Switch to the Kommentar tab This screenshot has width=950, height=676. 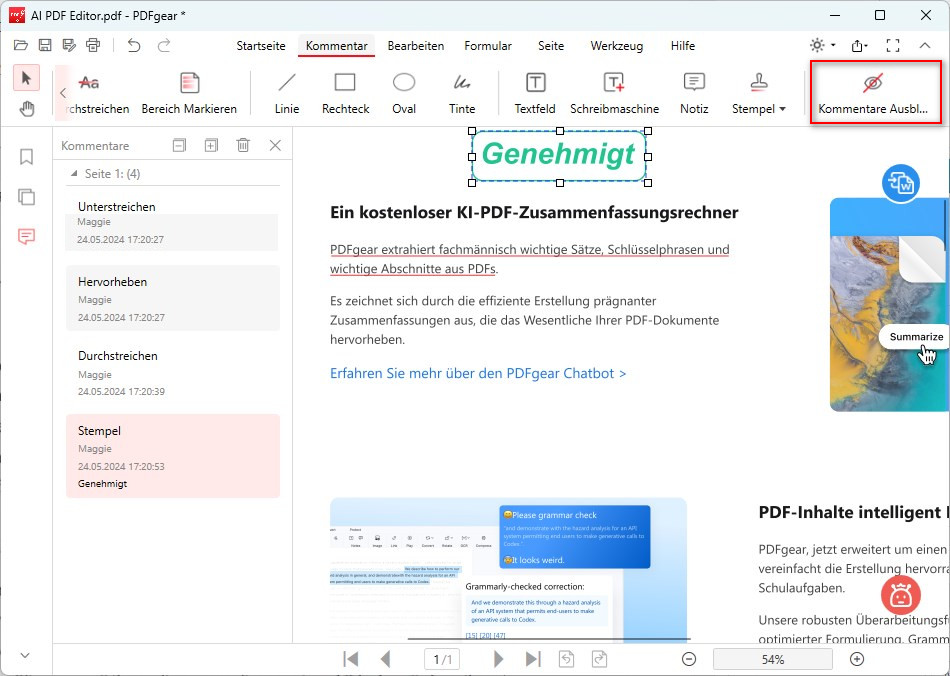coord(336,46)
